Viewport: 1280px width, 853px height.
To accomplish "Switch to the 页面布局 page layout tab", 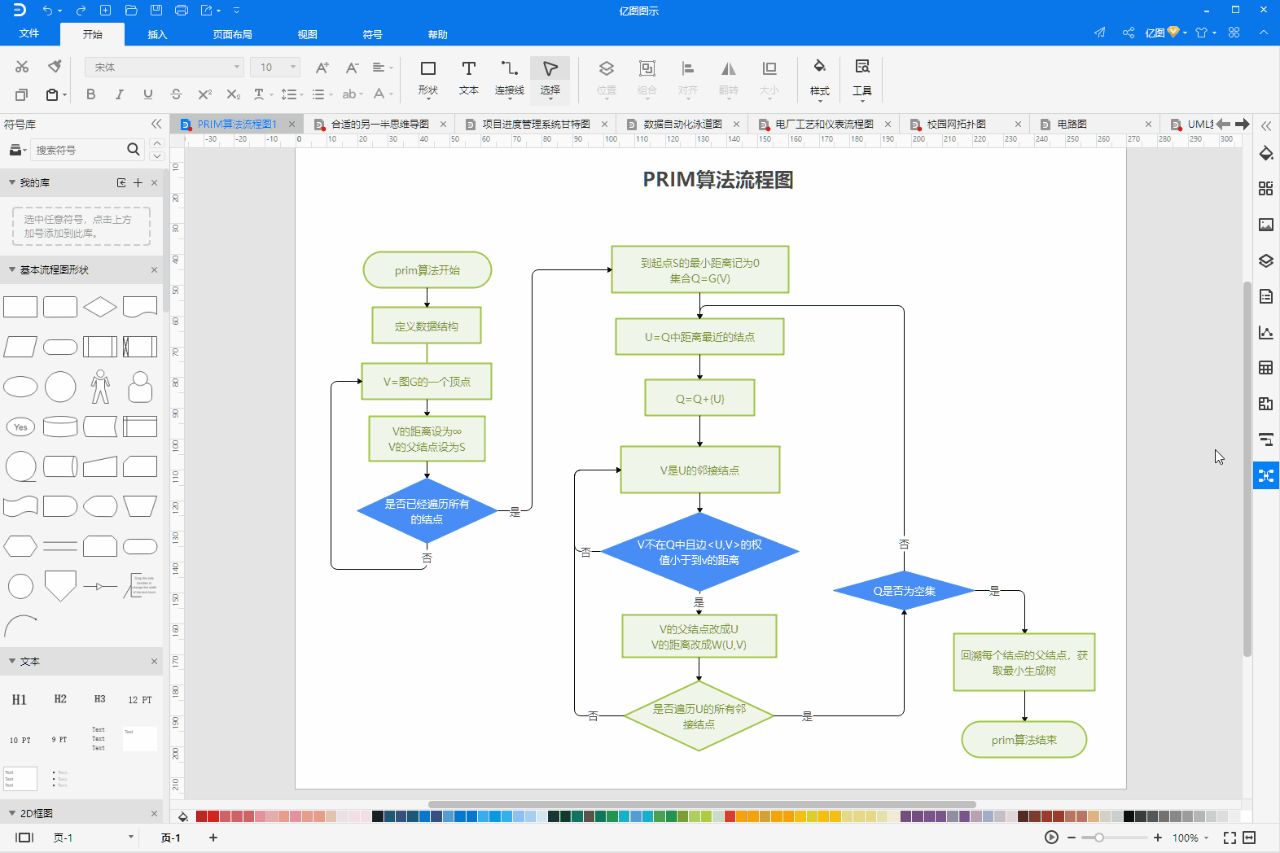I will (x=232, y=34).
